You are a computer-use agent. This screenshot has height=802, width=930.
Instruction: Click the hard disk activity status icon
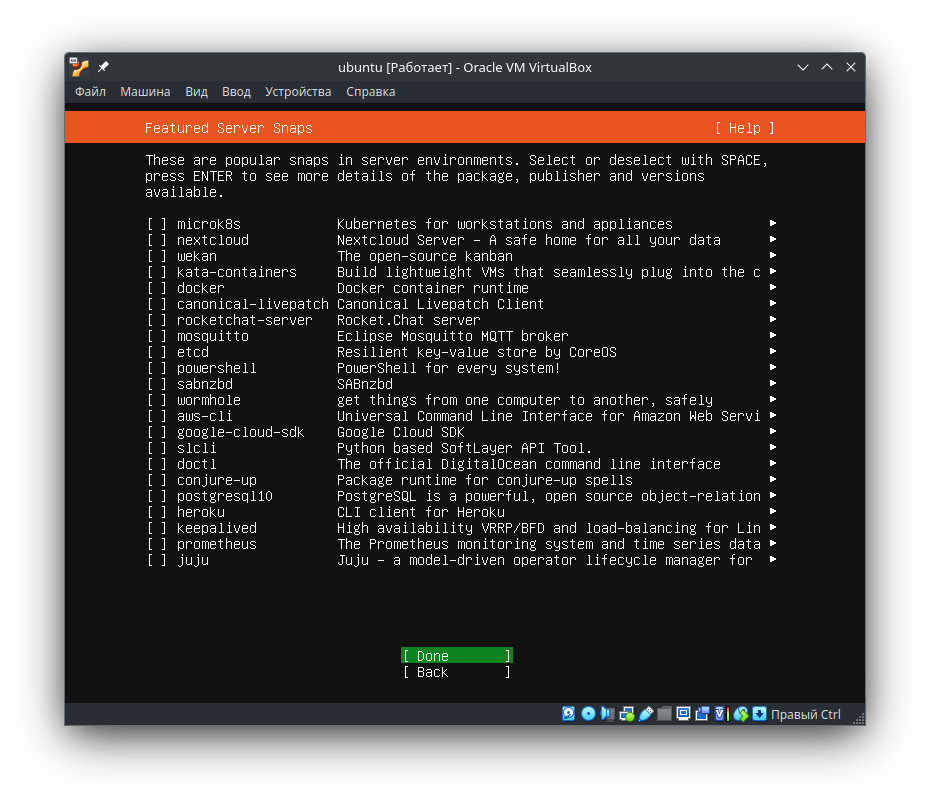568,713
